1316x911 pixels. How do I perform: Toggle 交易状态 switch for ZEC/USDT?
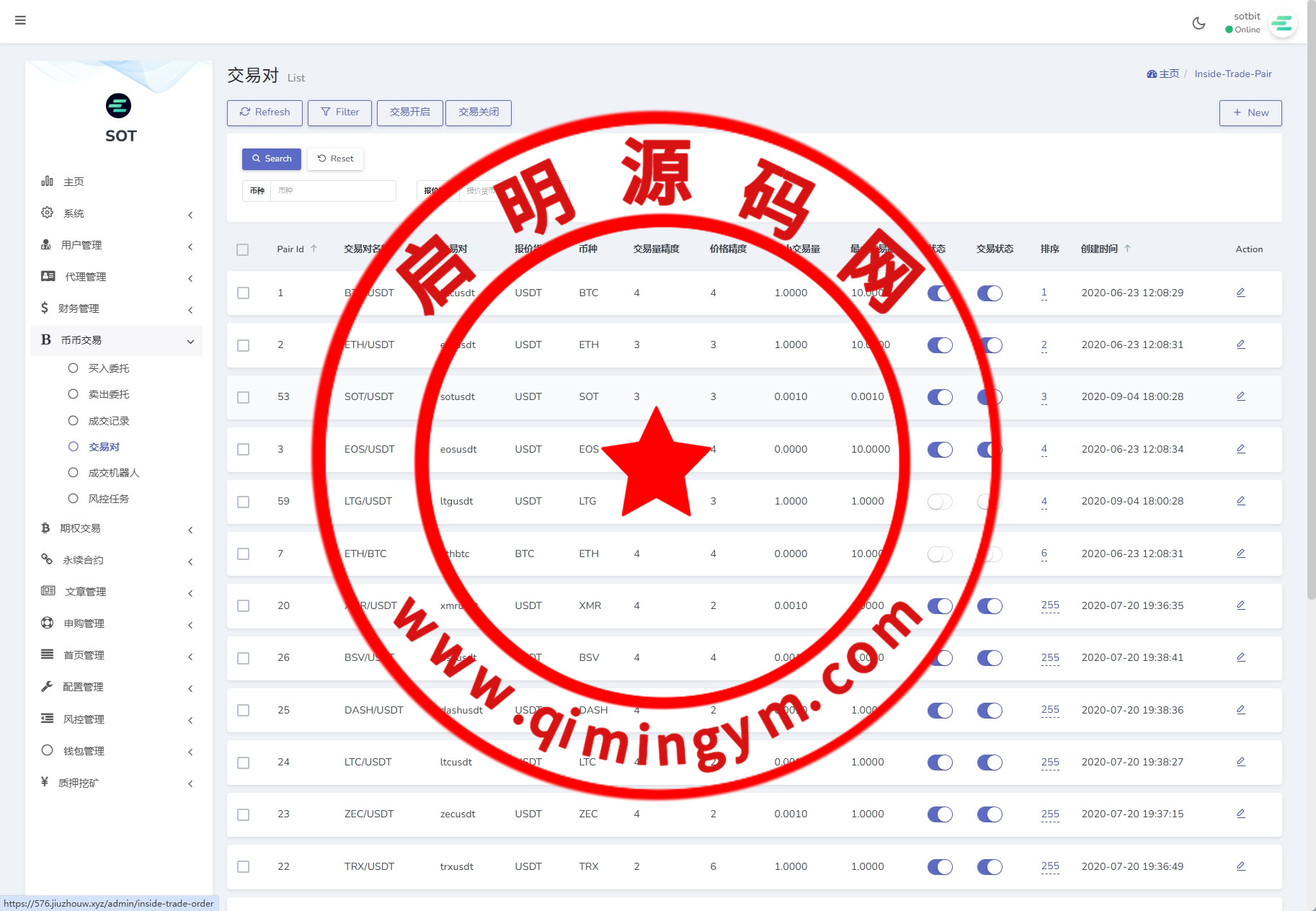coord(990,814)
